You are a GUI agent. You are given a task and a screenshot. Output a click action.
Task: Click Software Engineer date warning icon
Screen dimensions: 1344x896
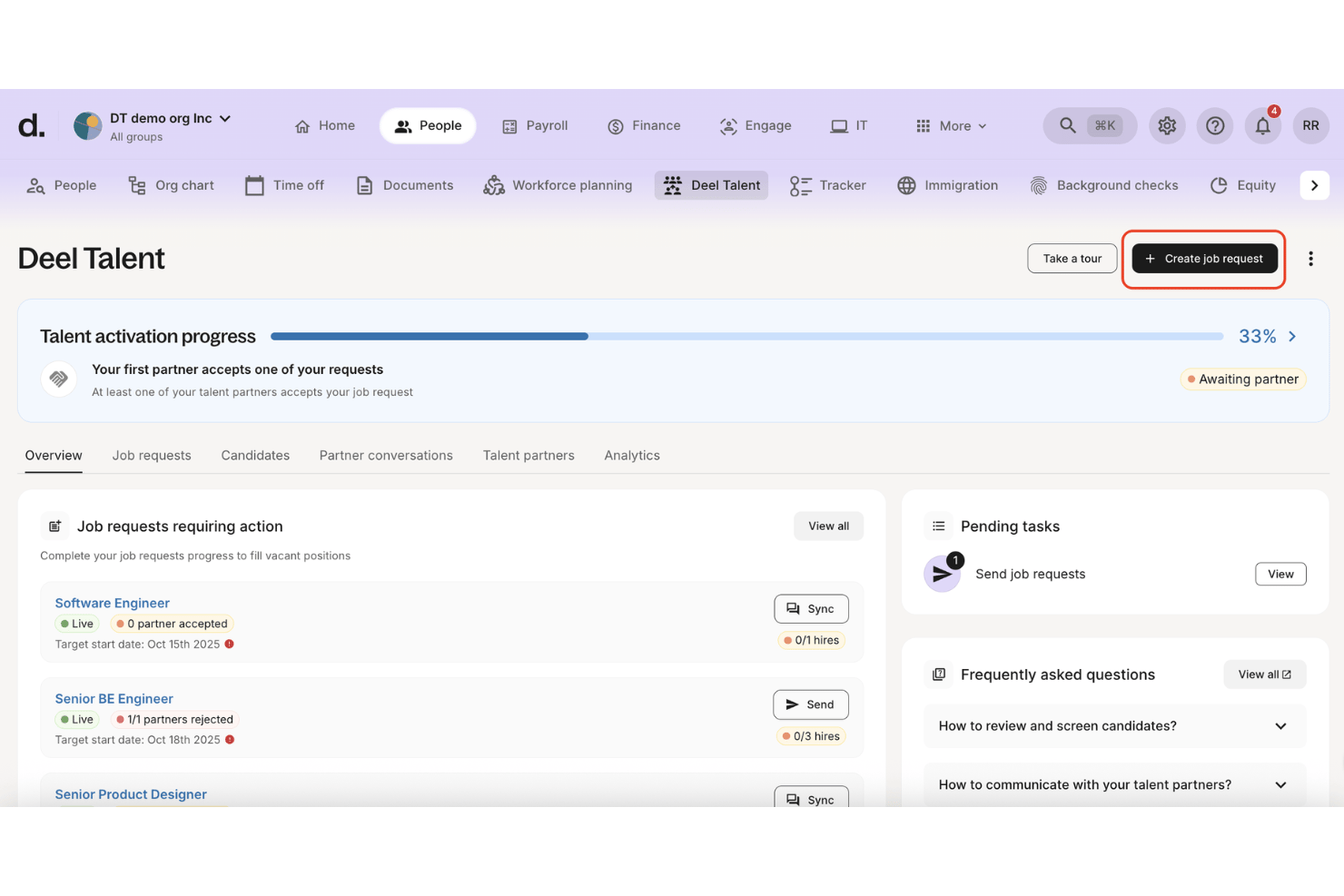point(230,645)
